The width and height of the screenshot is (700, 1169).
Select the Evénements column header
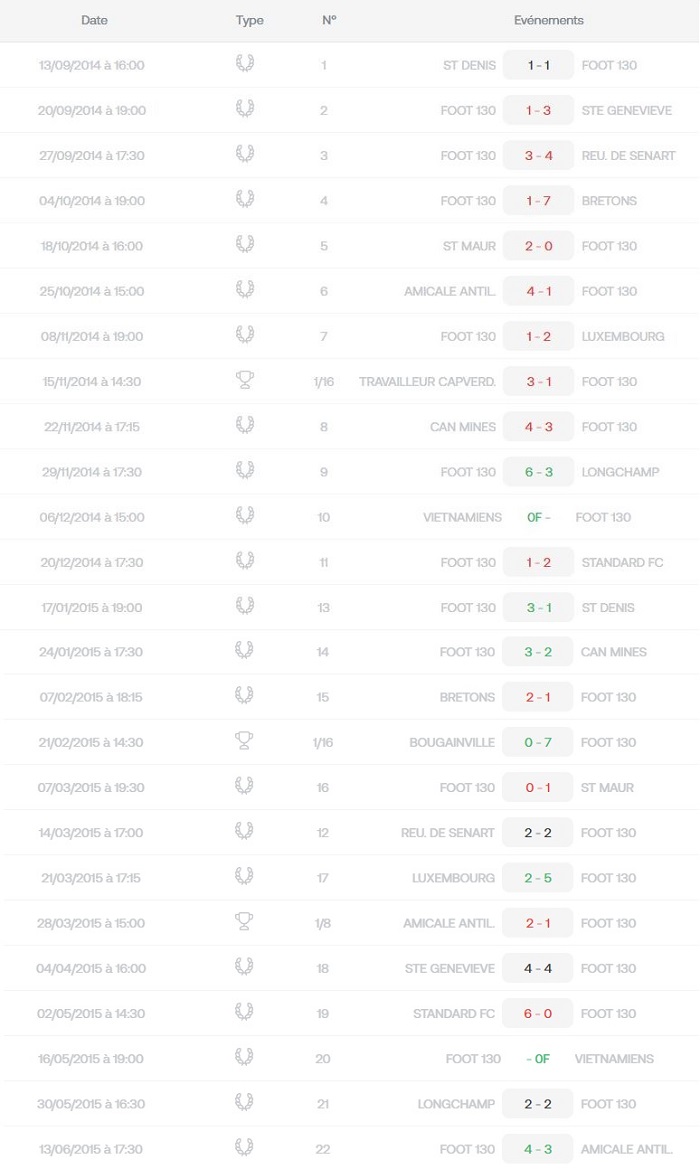click(549, 20)
